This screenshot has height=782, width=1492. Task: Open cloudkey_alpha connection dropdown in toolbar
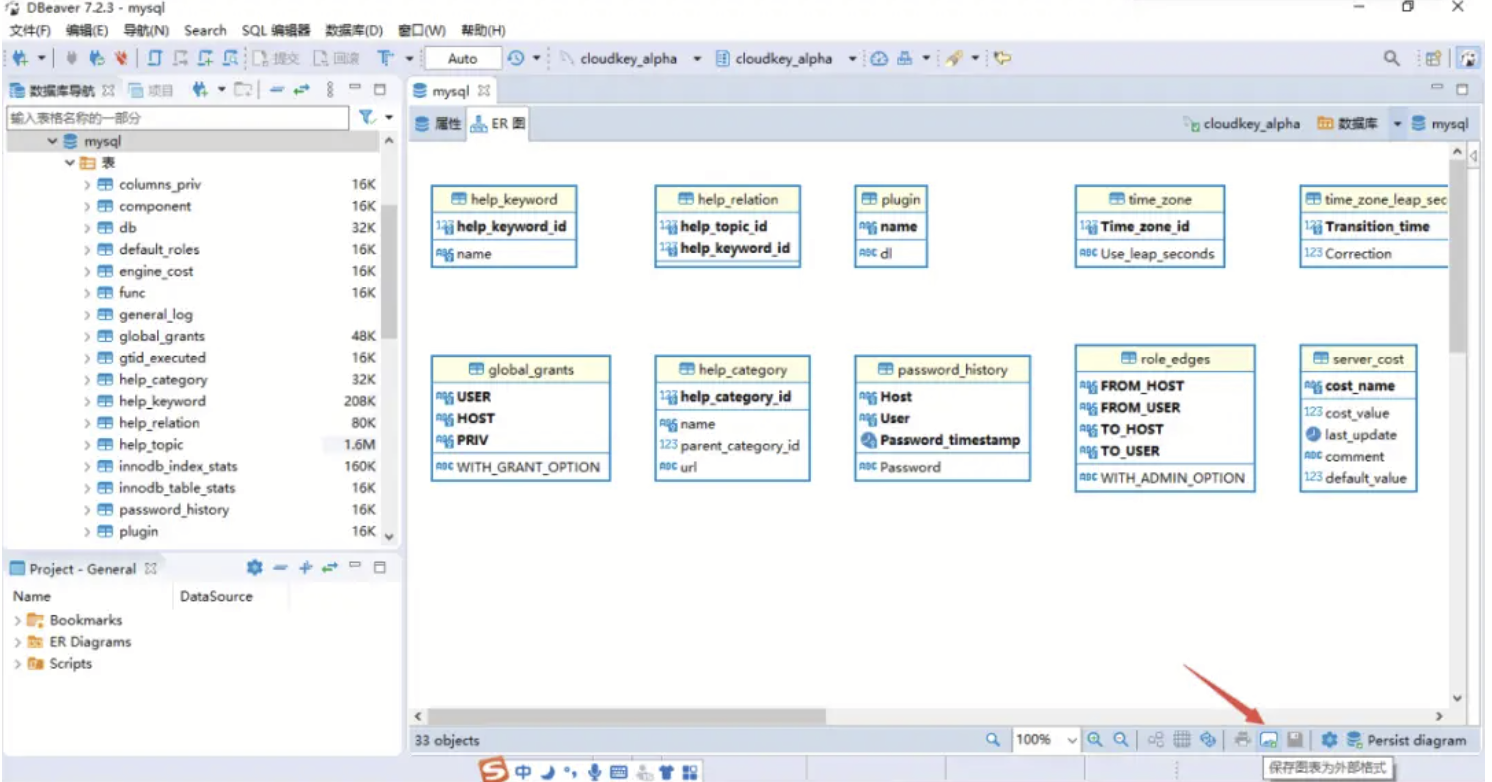click(697, 58)
